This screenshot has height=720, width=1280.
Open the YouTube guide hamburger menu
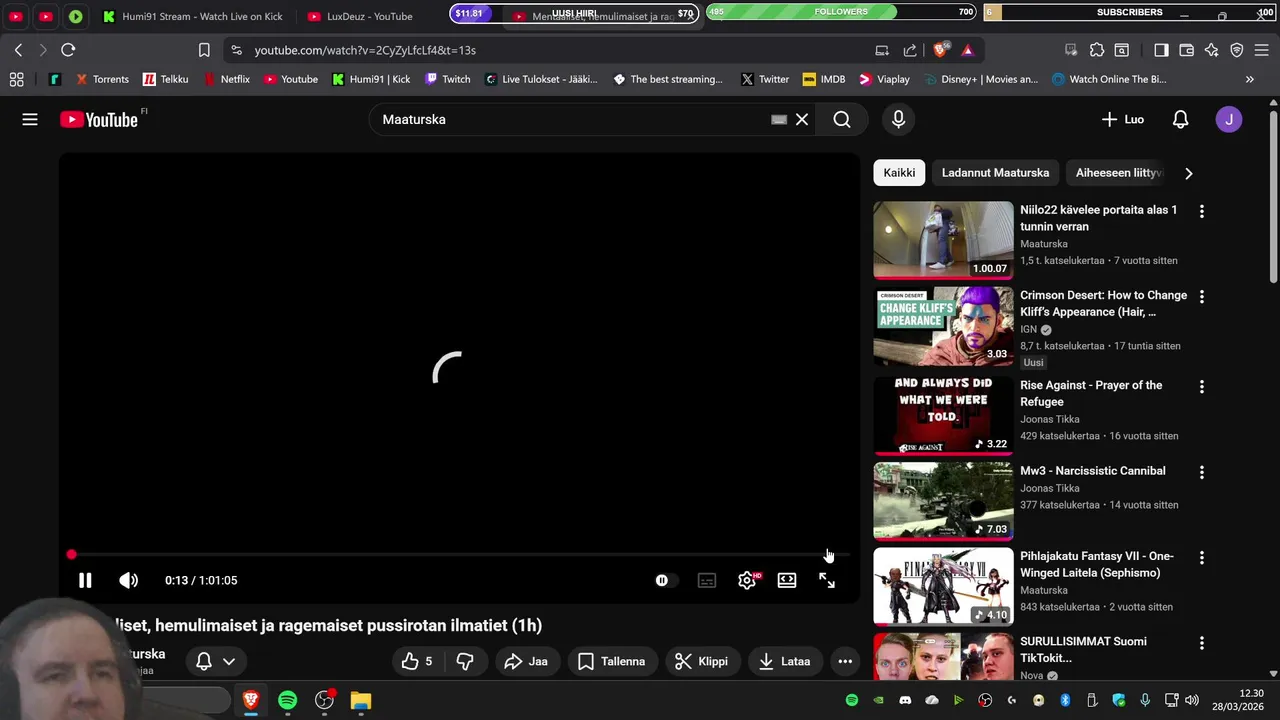(30, 119)
